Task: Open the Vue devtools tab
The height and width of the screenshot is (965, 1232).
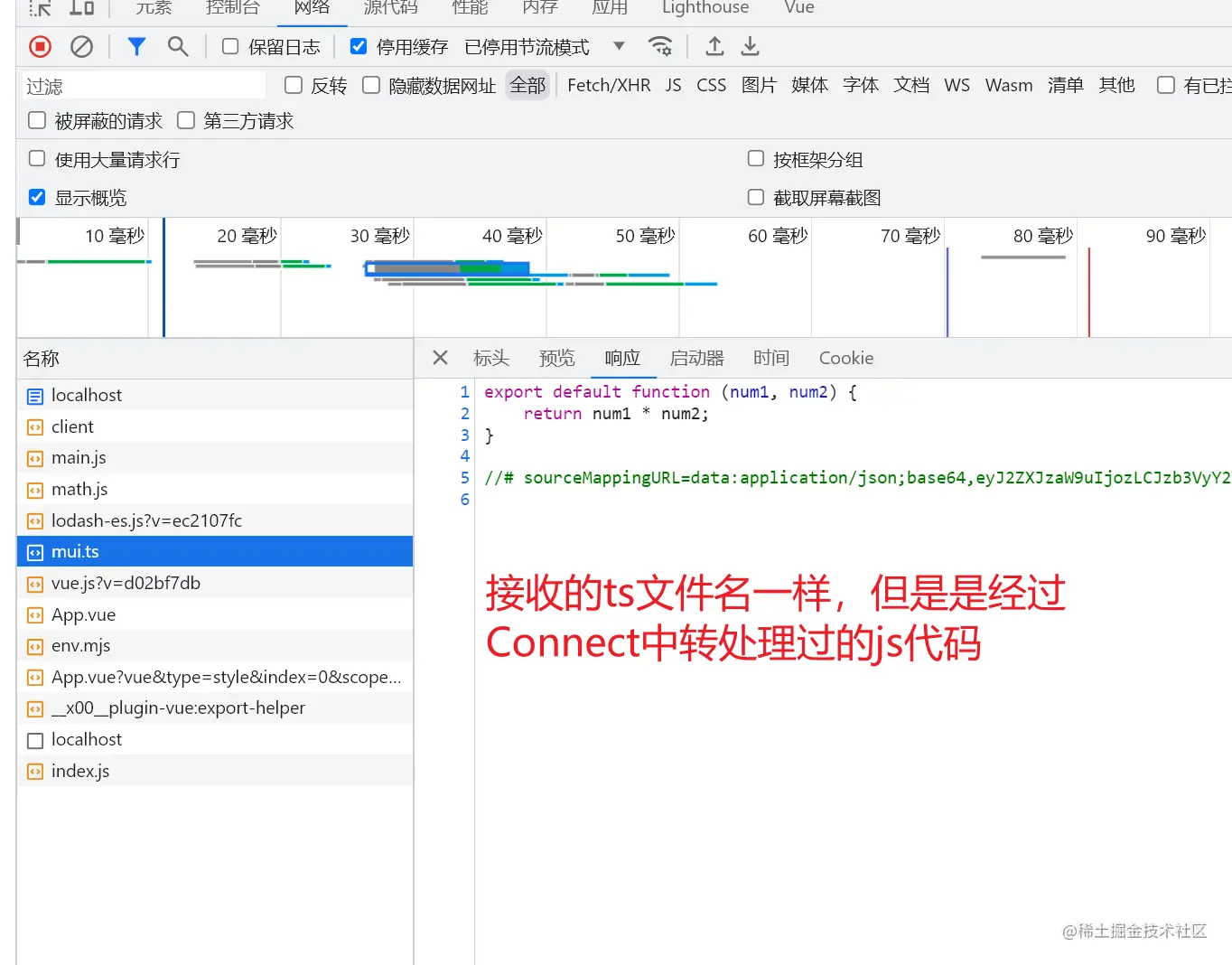Action: pos(799,7)
